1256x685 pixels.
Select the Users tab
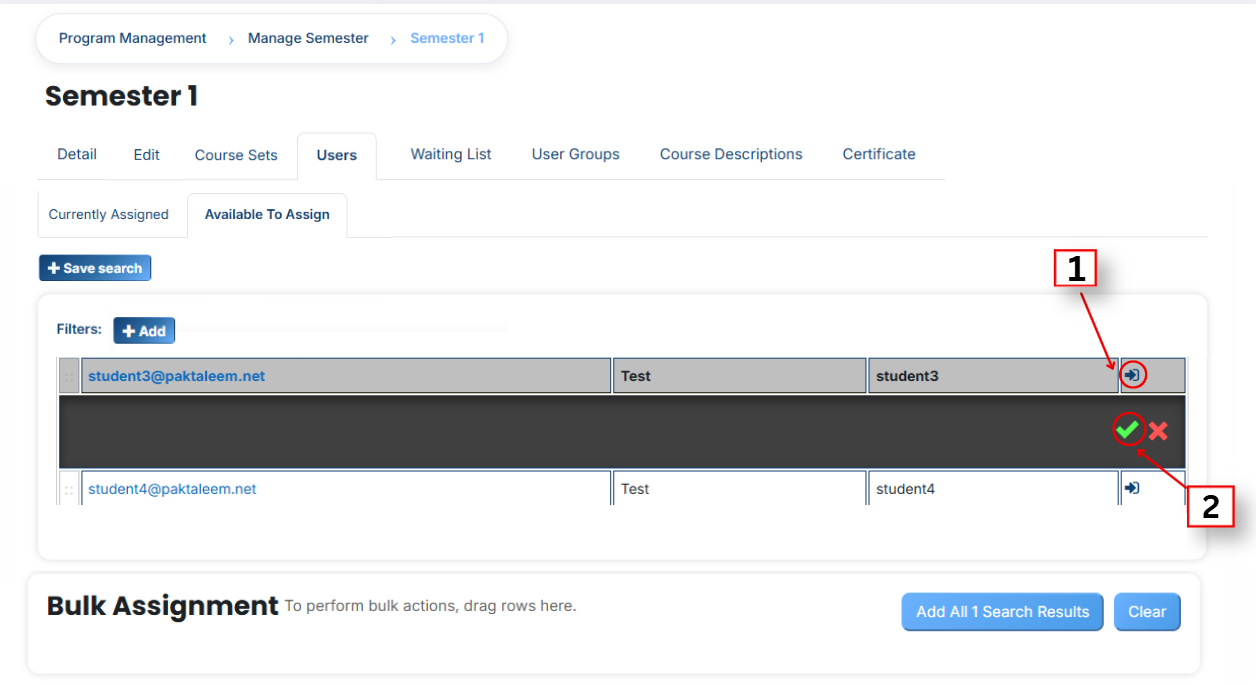point(337,155)
